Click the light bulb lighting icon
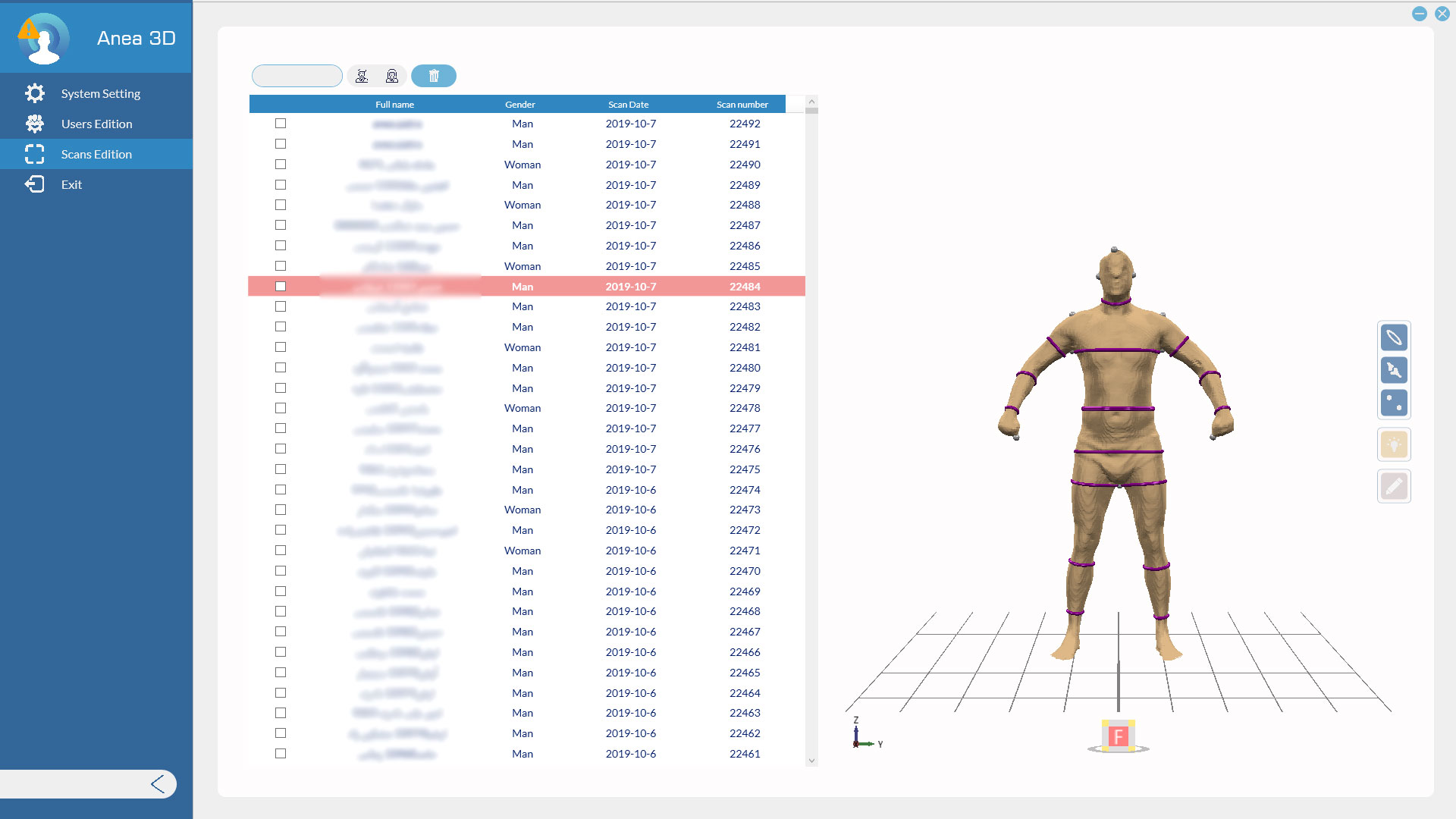The width and height of the screenshot is (1456, 819). 1394,445
